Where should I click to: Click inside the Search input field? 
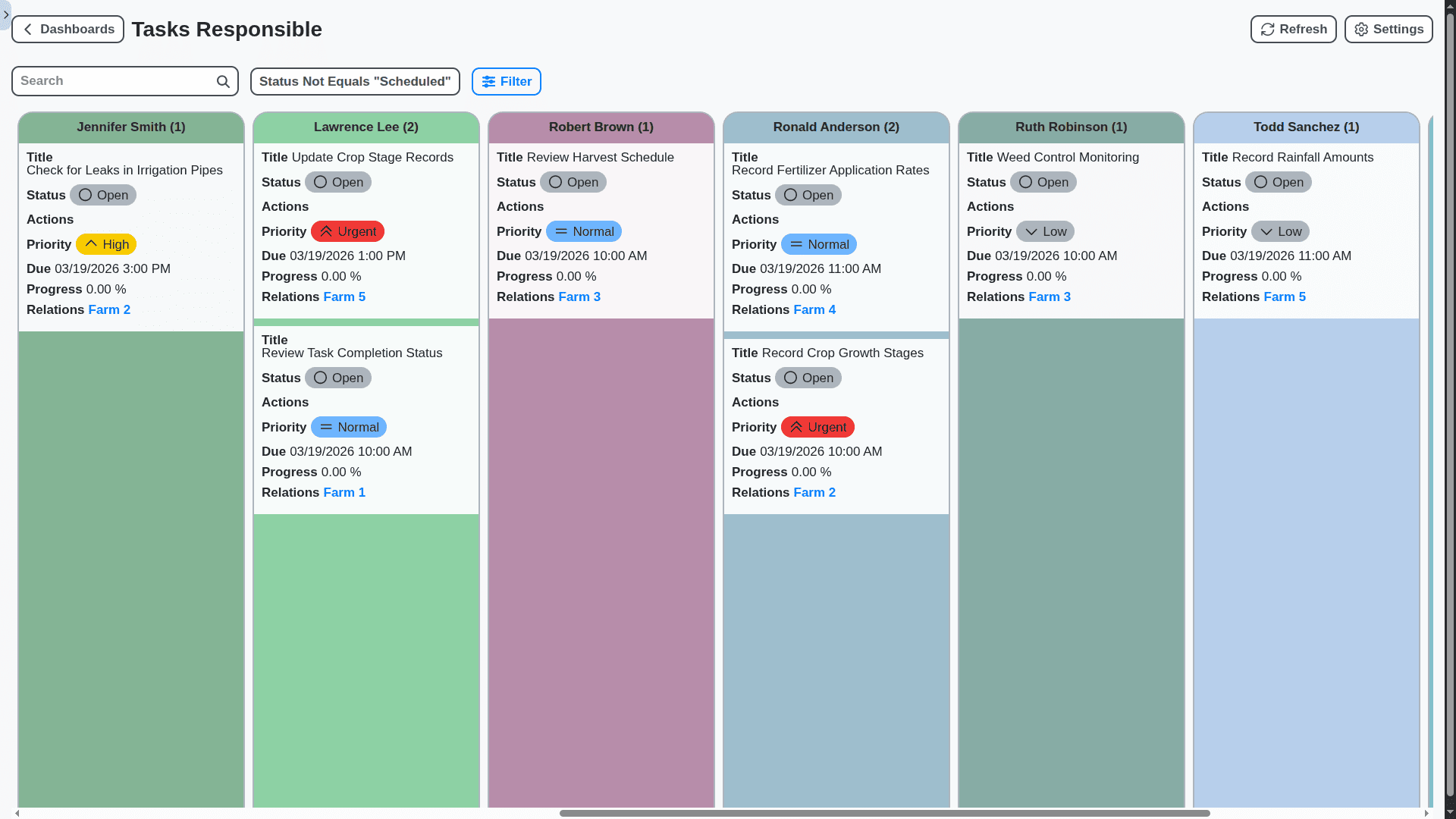tap(114, 80)
